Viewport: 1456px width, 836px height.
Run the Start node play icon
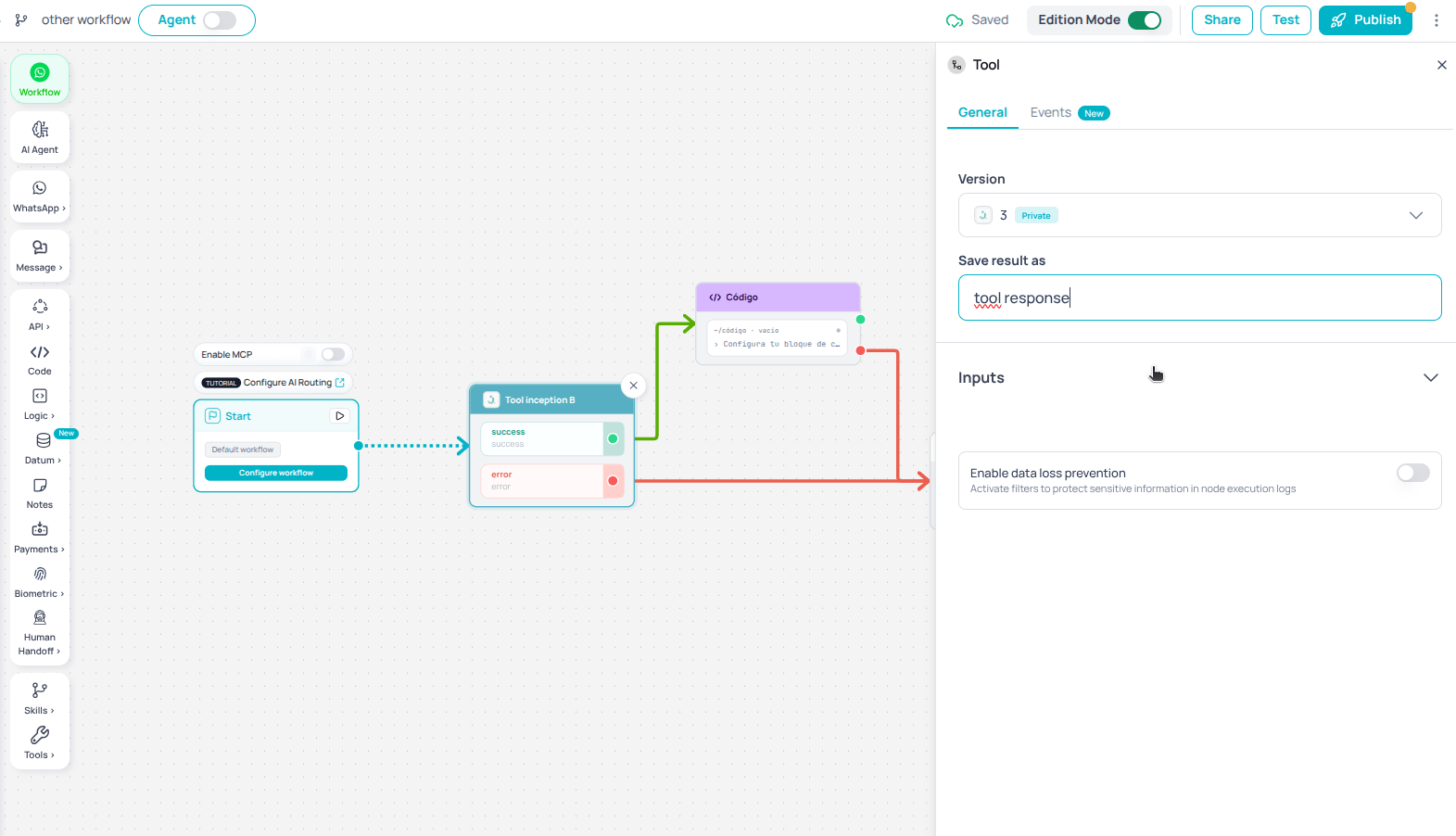pos(340,416)
